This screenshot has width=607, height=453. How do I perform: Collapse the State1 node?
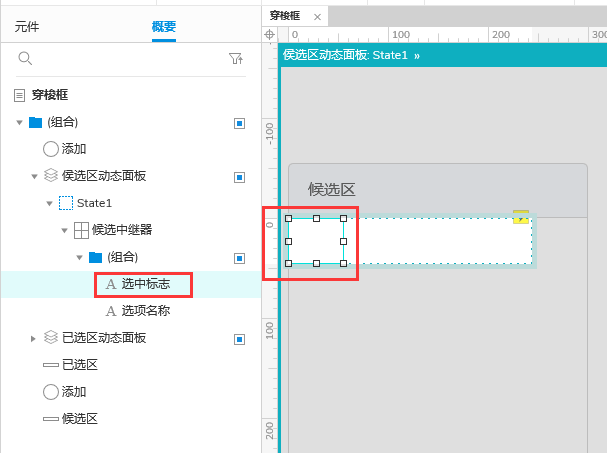[49, 204]
